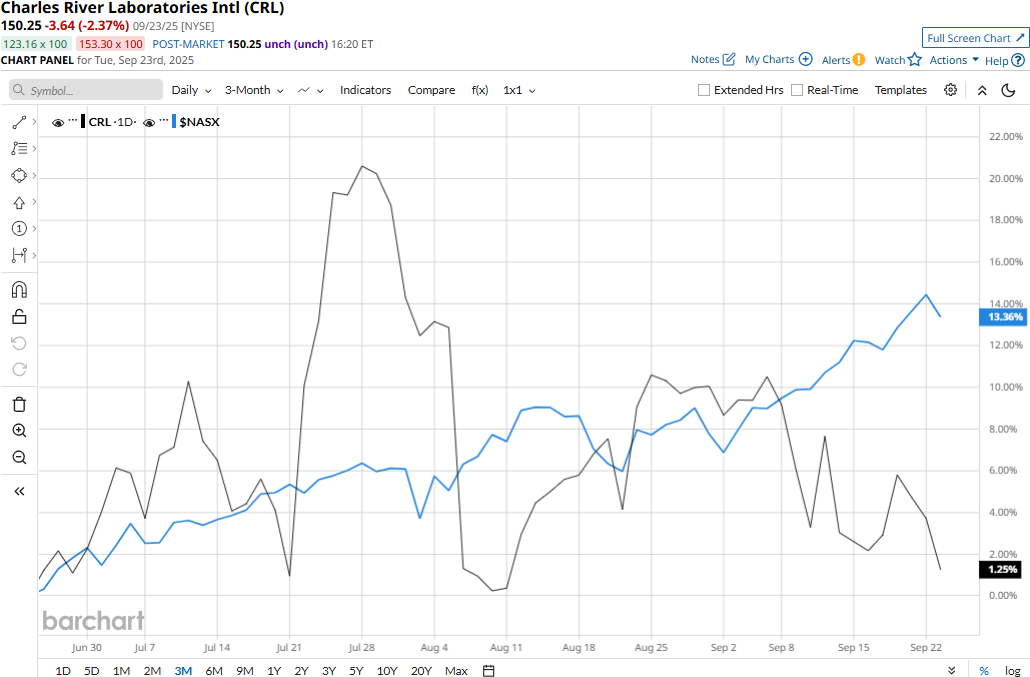Expand shapes tool submenu arrow
The height and width of the screenshot is (677, 1030).
tap(34, 175)
